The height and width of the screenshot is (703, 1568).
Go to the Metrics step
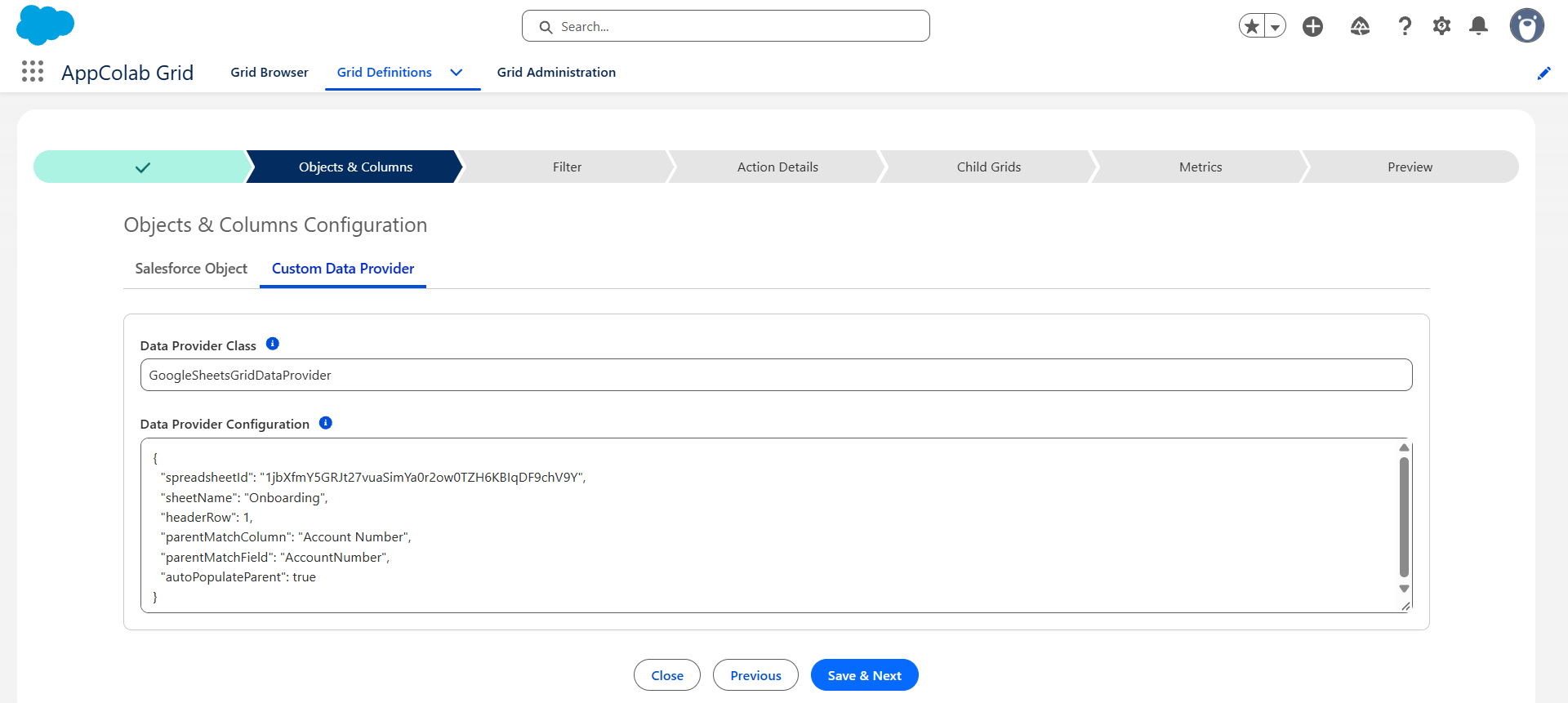coord(1200,167)
